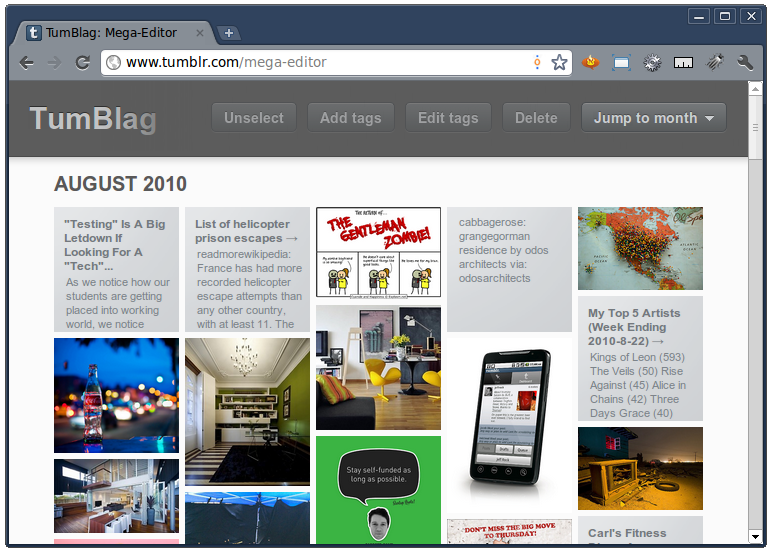Open a new tab with plus button
Viewport: 772px width, 553px height.
tap(228, 33)
